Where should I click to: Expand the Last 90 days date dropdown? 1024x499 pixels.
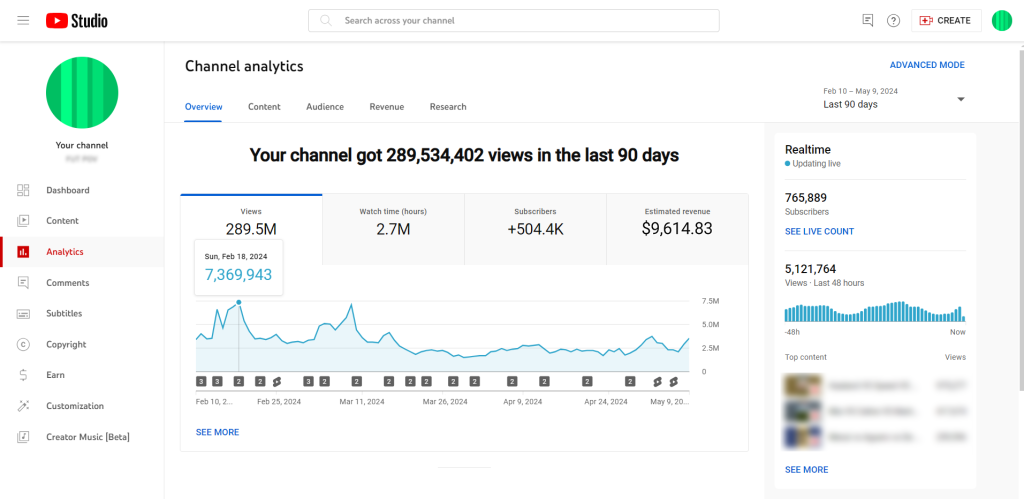tap(893, 99)
